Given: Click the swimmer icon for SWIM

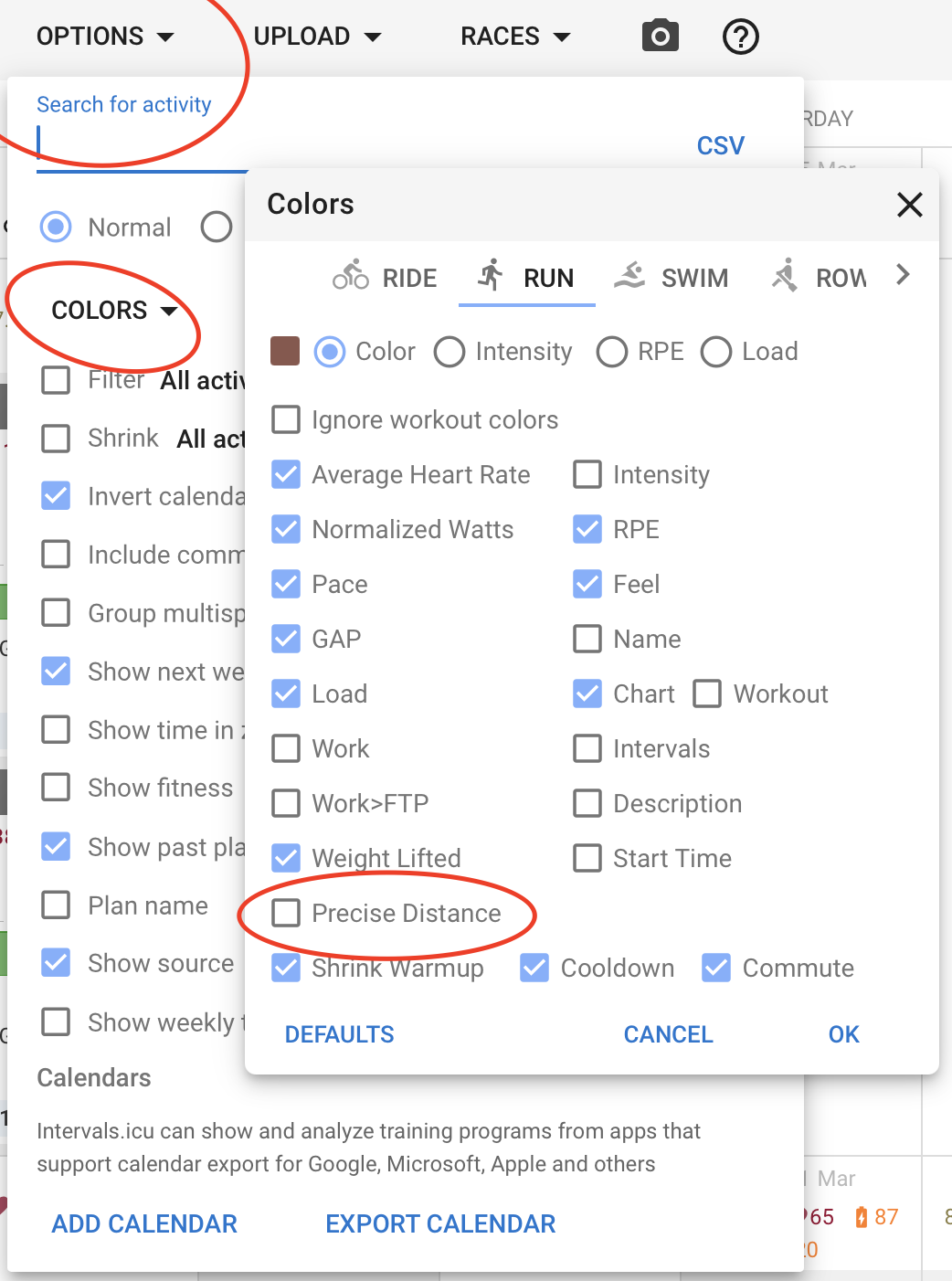Looking at the screenshot, I should [629, 275].
